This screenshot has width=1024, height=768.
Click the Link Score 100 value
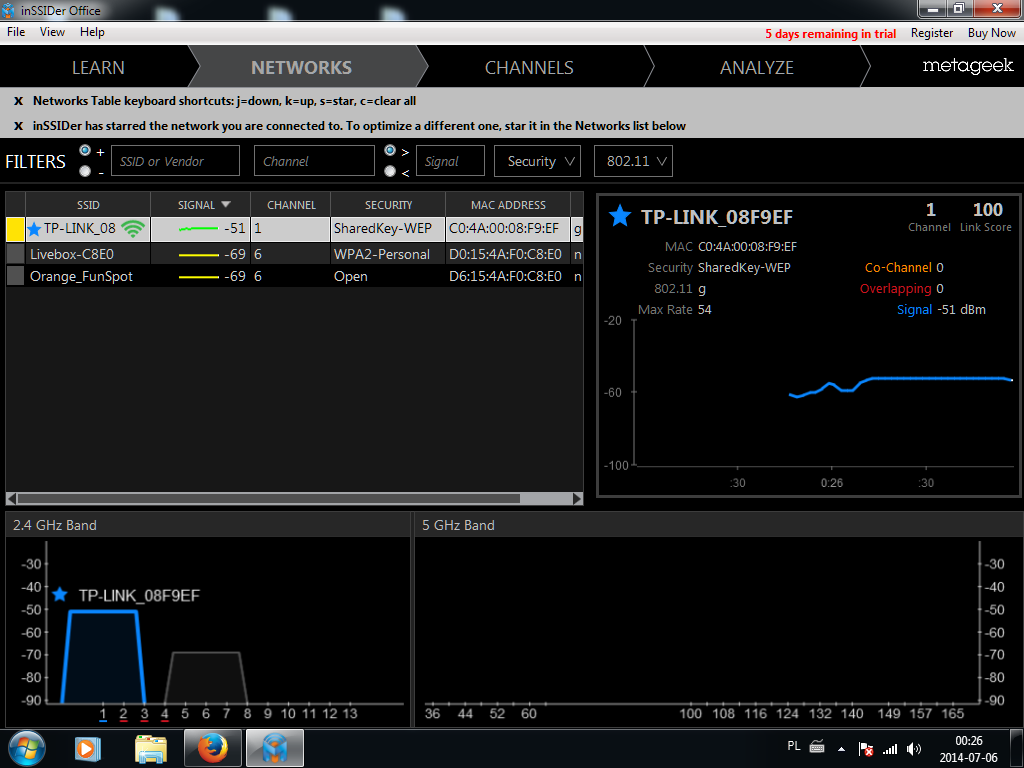coord(987,210)
